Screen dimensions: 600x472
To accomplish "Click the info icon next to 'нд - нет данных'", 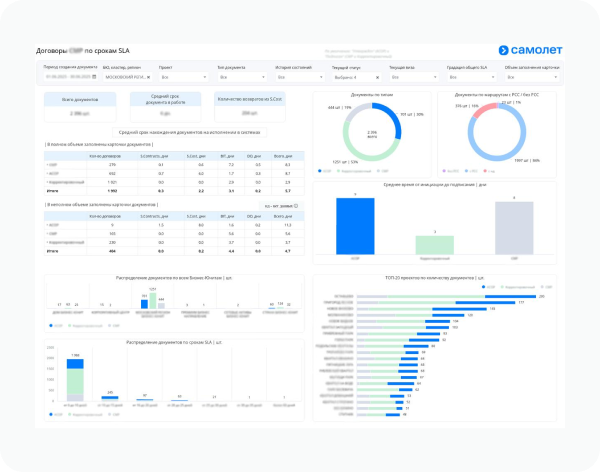I will tap(296, 206).
